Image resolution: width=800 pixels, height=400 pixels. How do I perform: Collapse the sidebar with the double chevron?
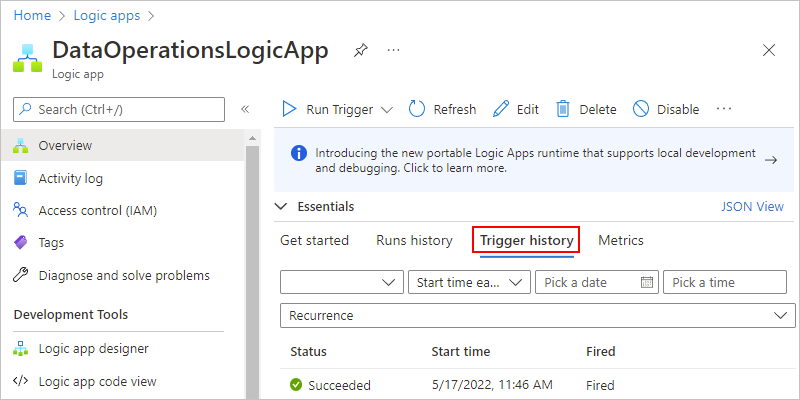click(x=245, y=109)
